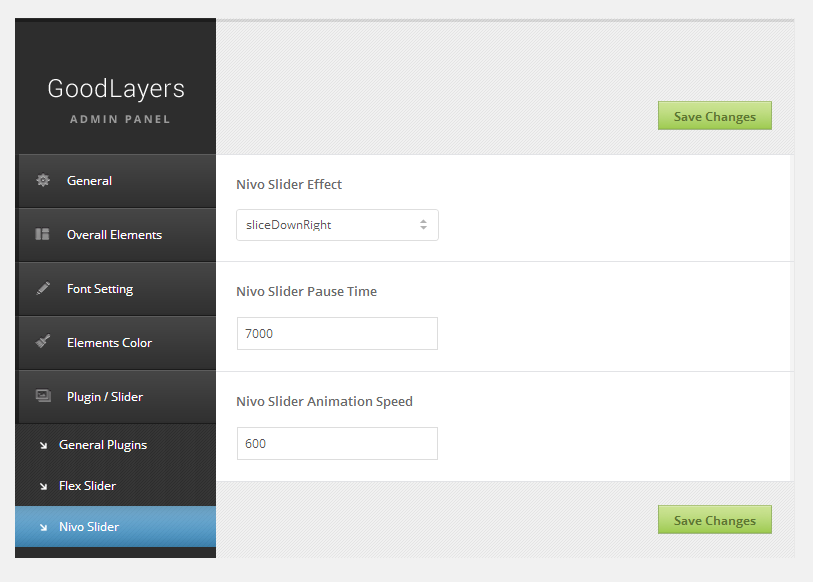The width and height of the screenshot is (813, 582).
Task: Click the GoodLayers logo text
Action: pyautogui.click(x=116, y=89)
